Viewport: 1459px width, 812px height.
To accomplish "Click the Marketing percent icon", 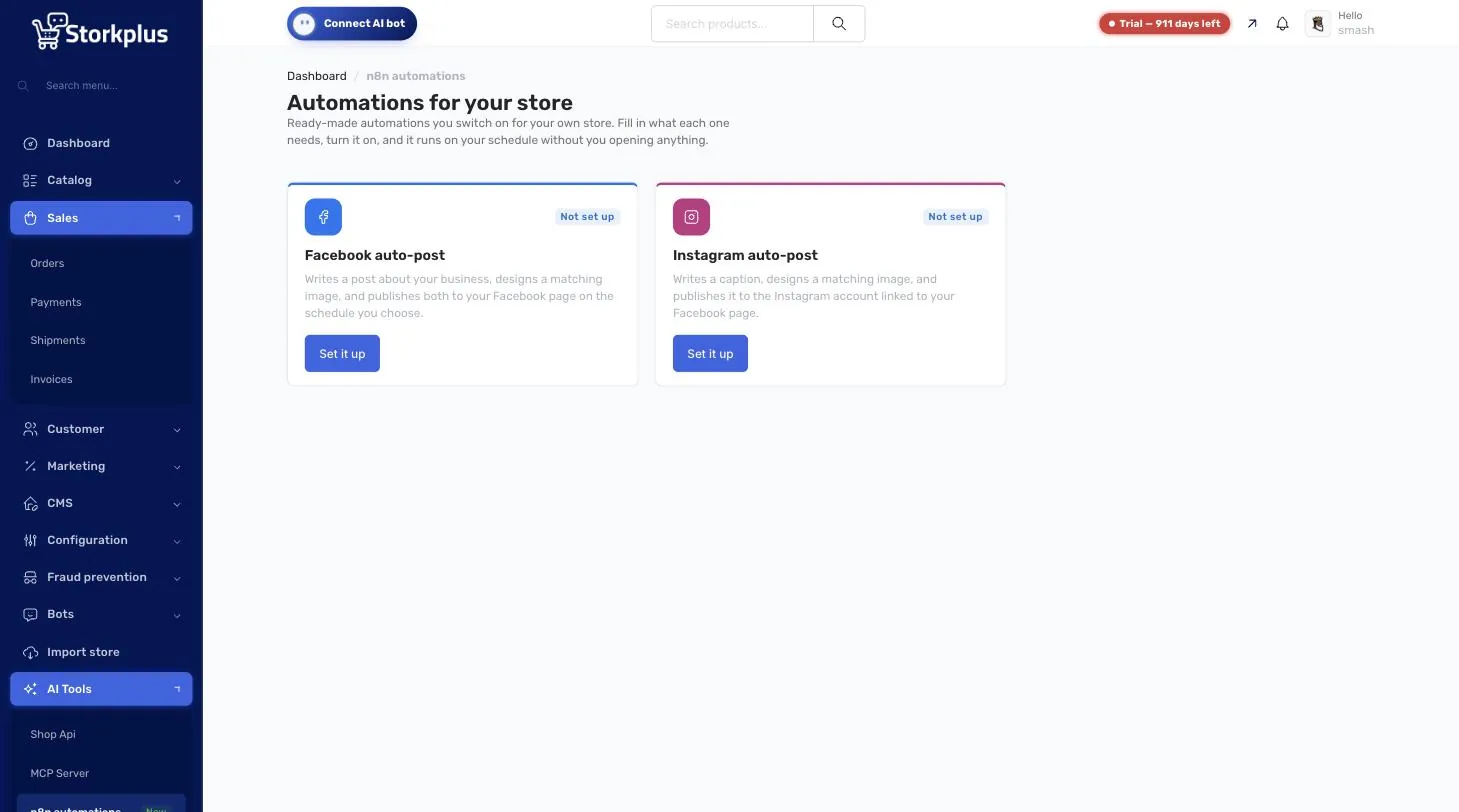I will click(x=30, y=466).
